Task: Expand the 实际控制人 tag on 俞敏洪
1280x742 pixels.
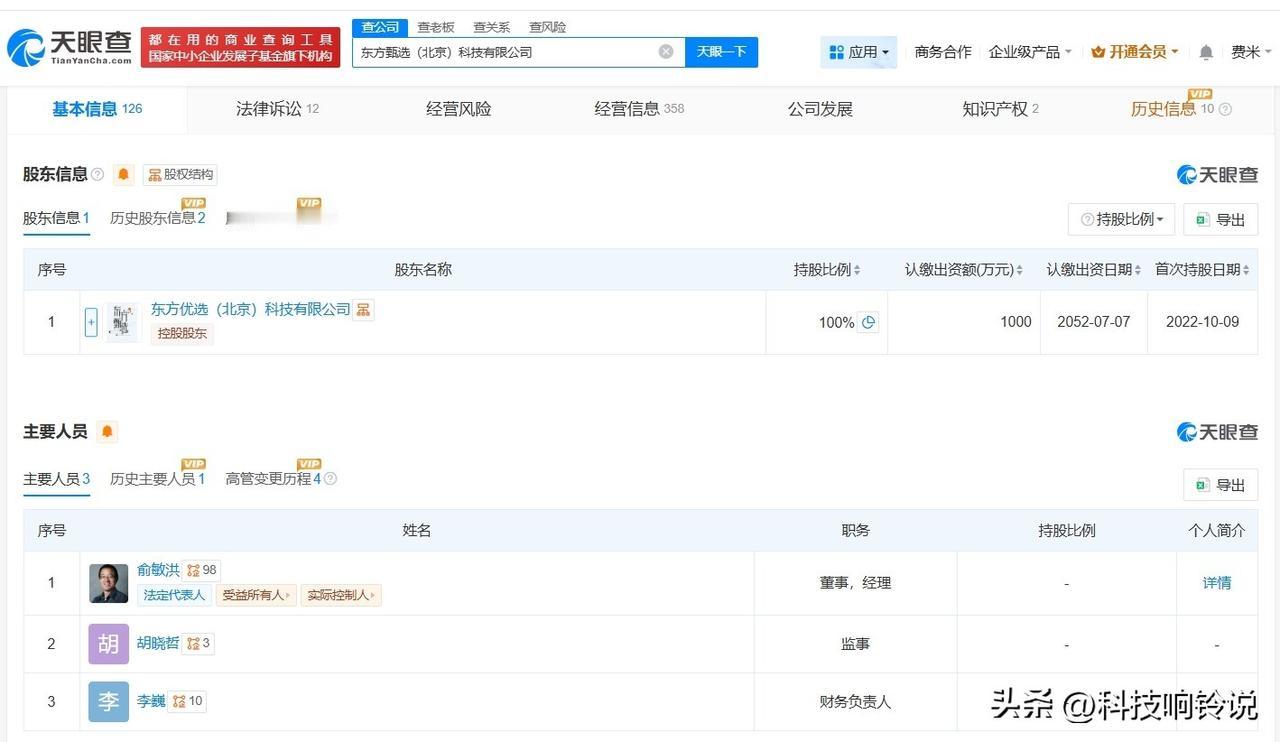Action: 341,595
